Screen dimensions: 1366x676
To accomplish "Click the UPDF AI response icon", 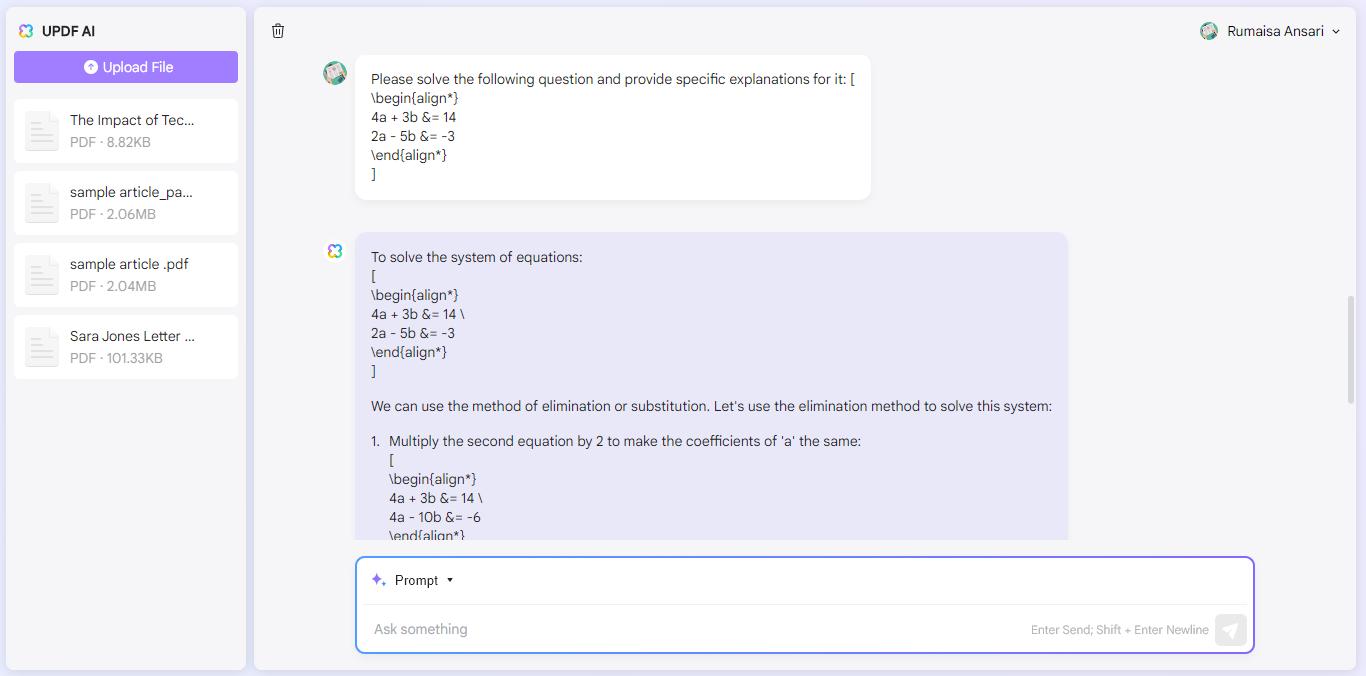I will coord(335,250).
